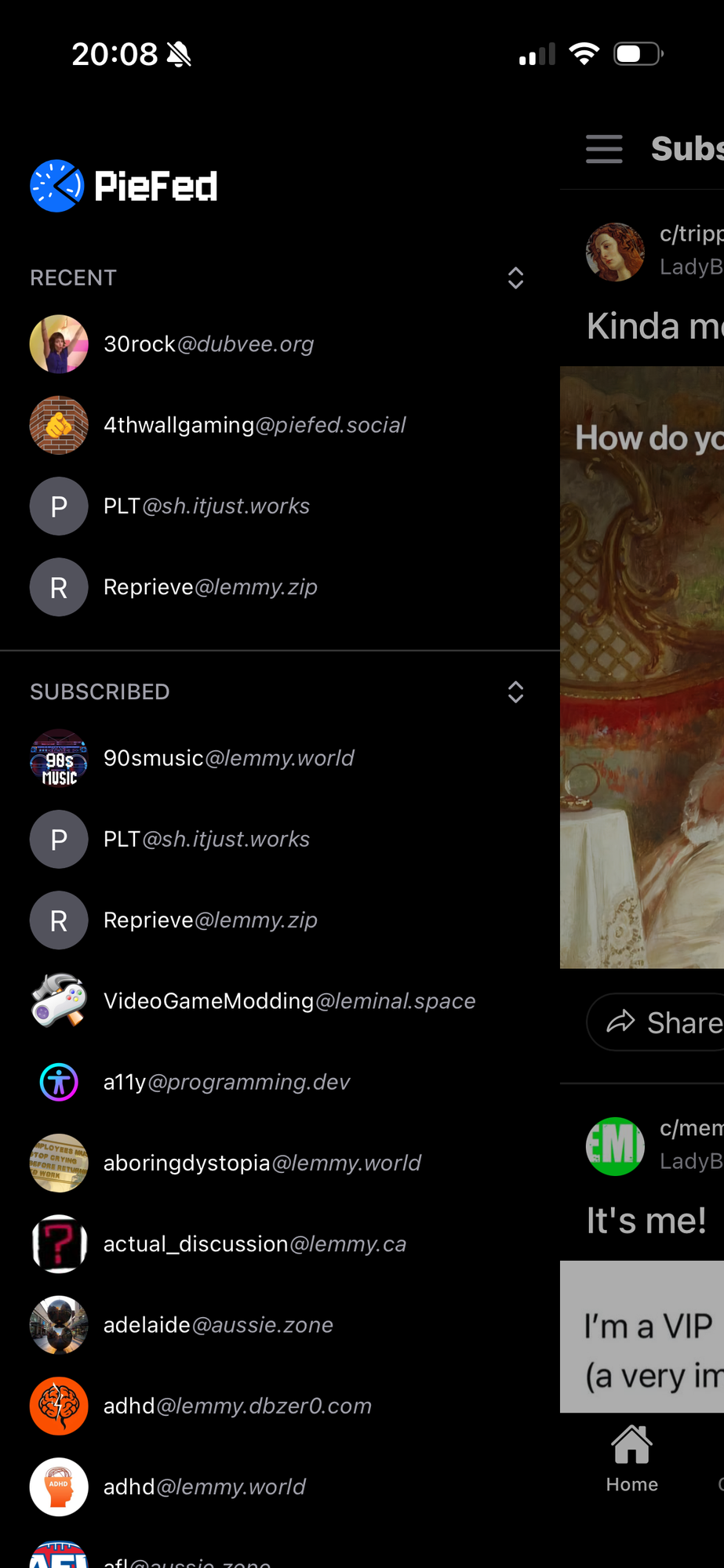Tap the a11y accessibility icon
724x1568 pixels.
59,1082
